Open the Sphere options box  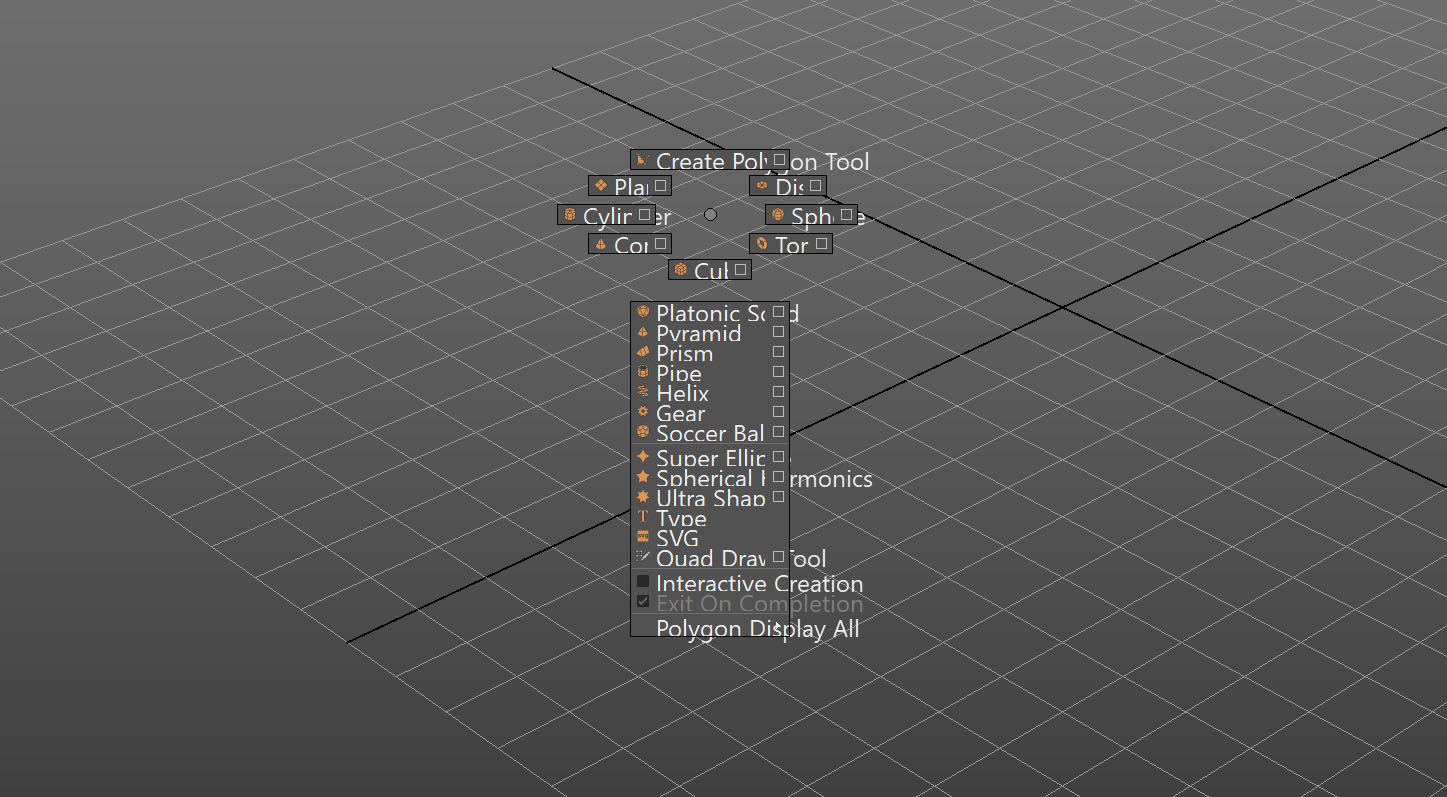[849, 213]
